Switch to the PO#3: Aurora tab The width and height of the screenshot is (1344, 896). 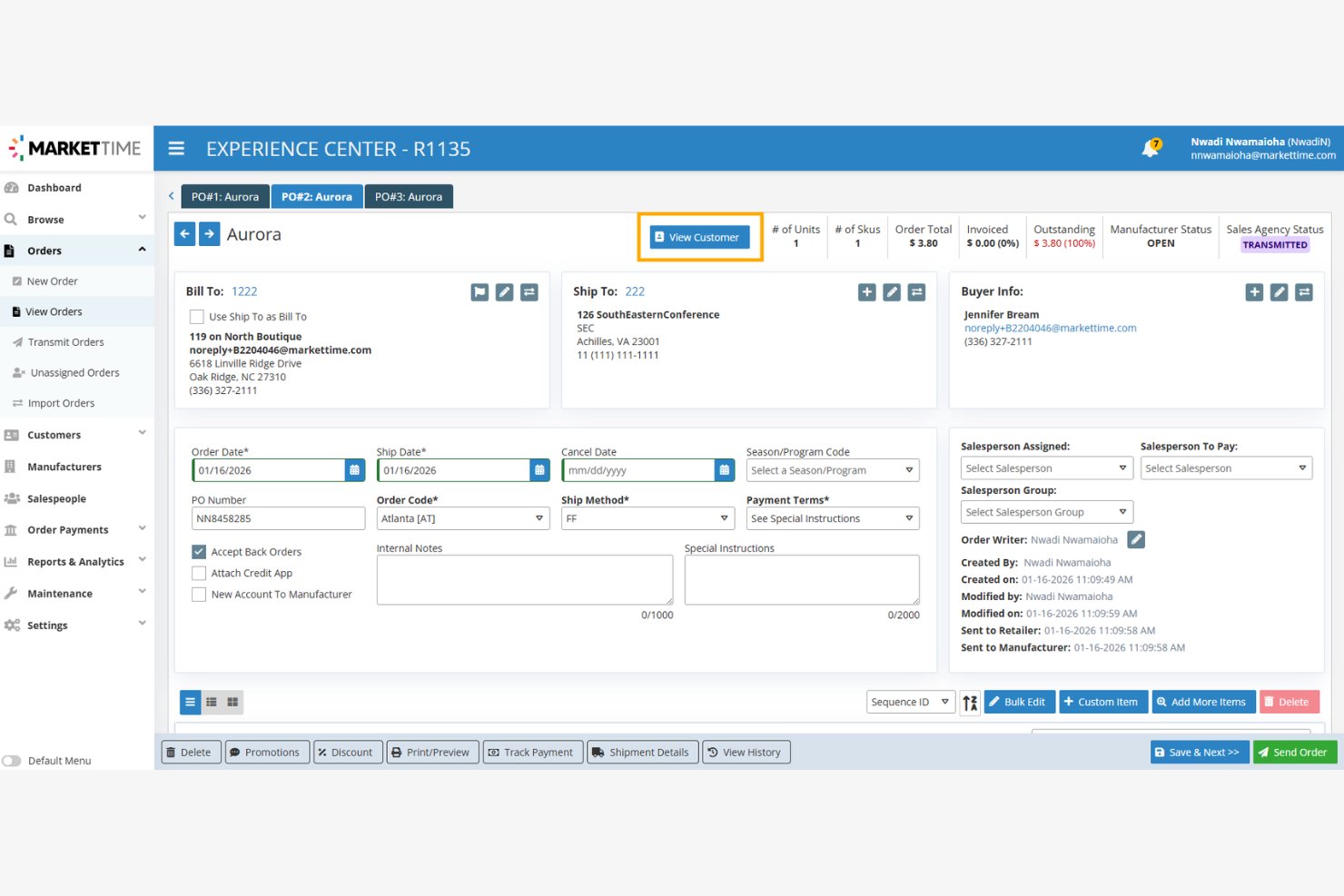pyautogui.click(x=409, y=196)
